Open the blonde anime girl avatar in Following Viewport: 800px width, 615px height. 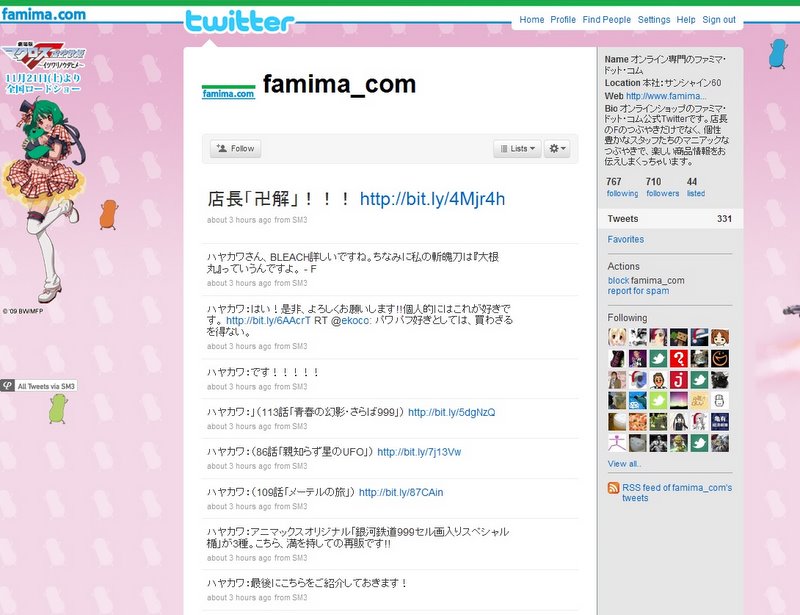617,337
